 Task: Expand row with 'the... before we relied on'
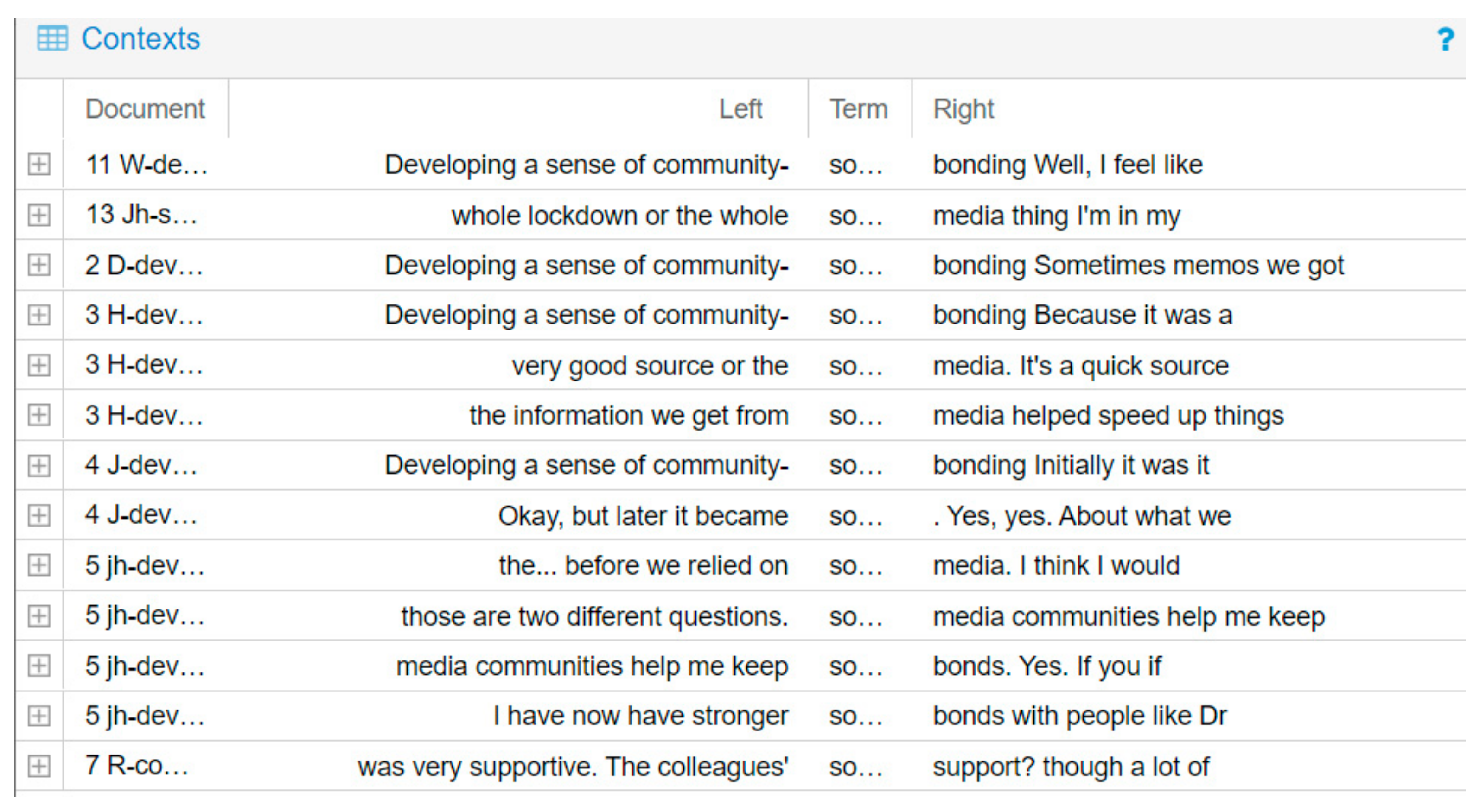coord(39,565)
